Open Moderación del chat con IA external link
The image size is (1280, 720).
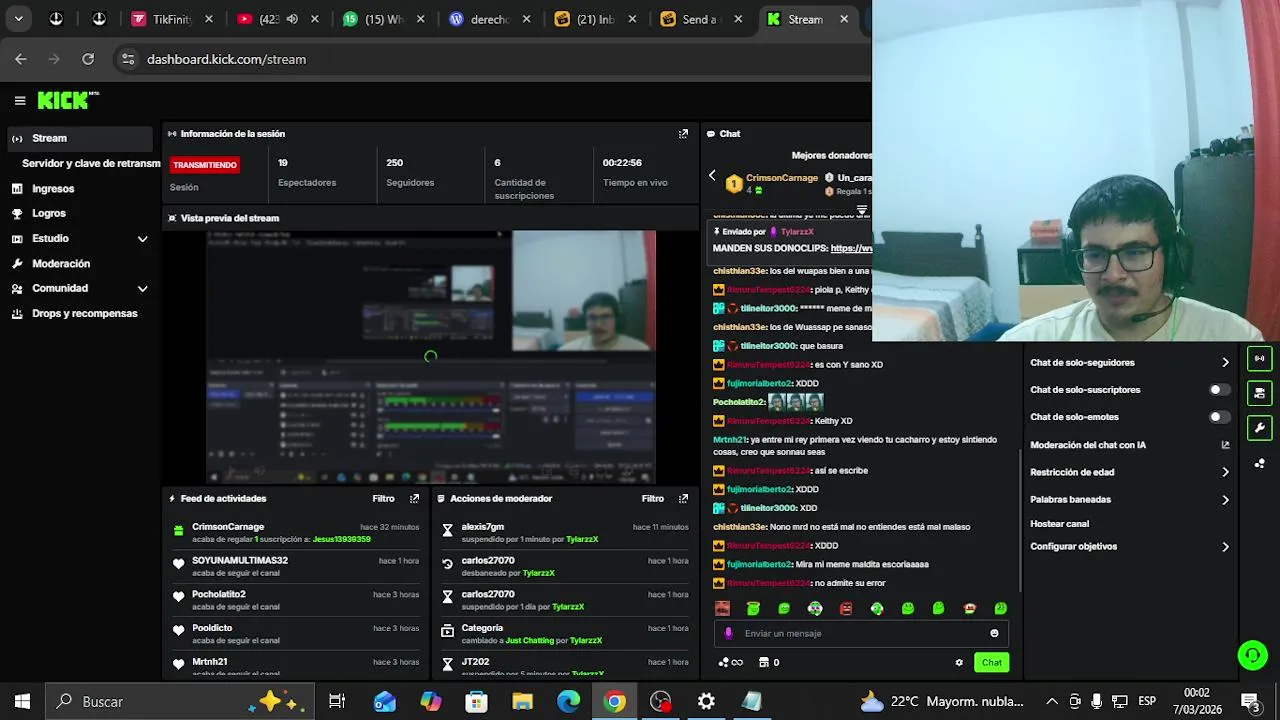1225,445
